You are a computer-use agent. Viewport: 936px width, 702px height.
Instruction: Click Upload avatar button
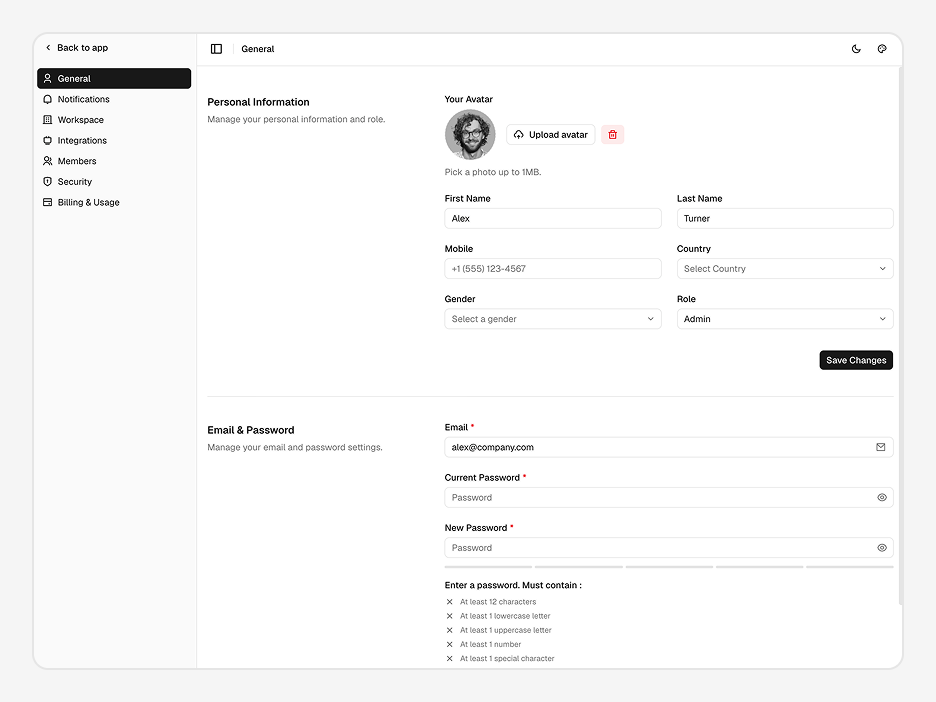point(550,135)
